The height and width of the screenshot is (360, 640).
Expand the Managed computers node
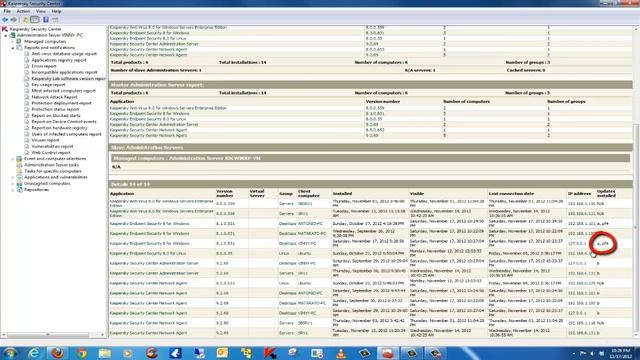coord(13,42)
